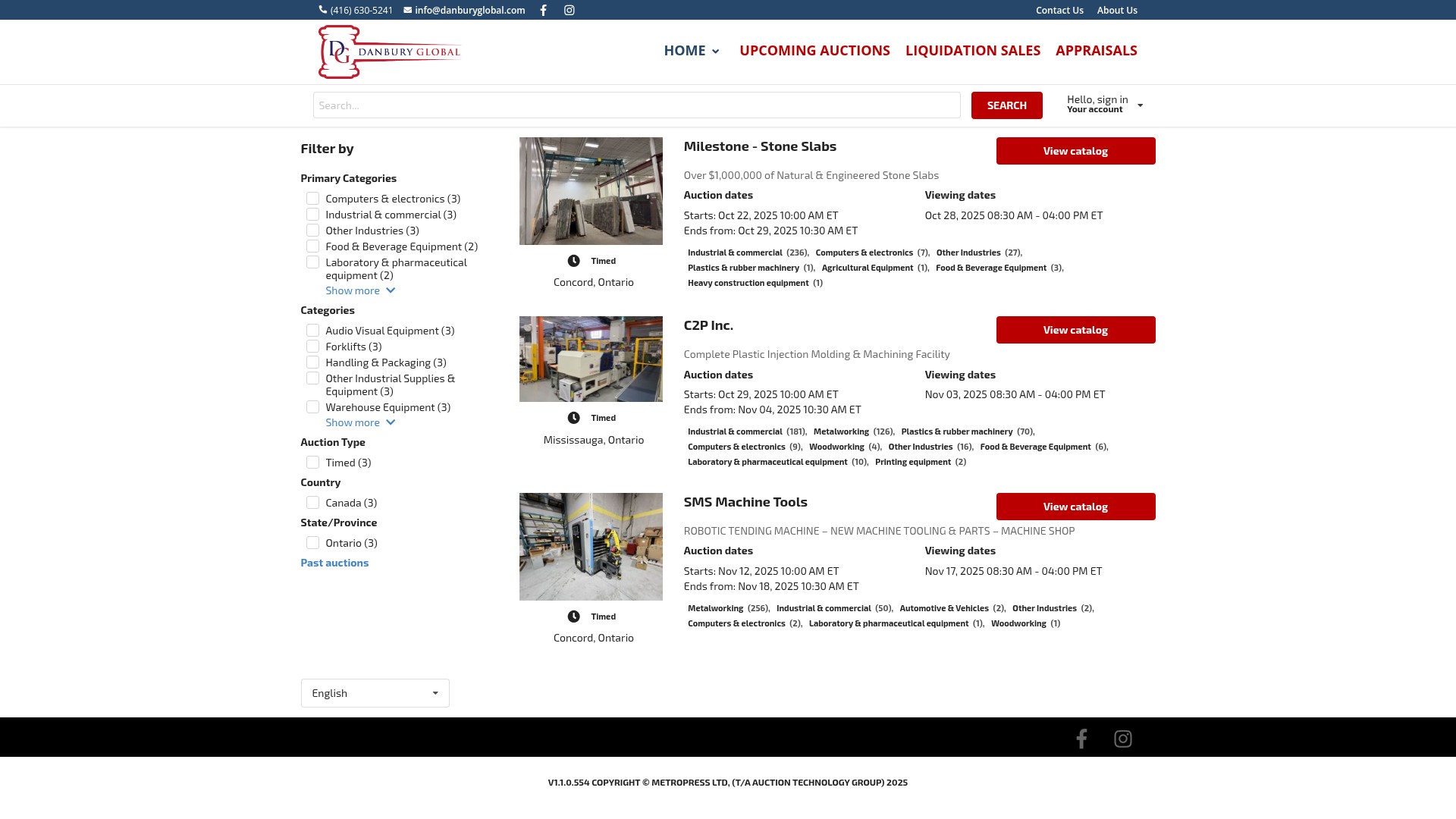This screenshot has width=1456, height=819.
Task: Open Hello sign in account dropdown
Action: click(x=1105, y=105)
